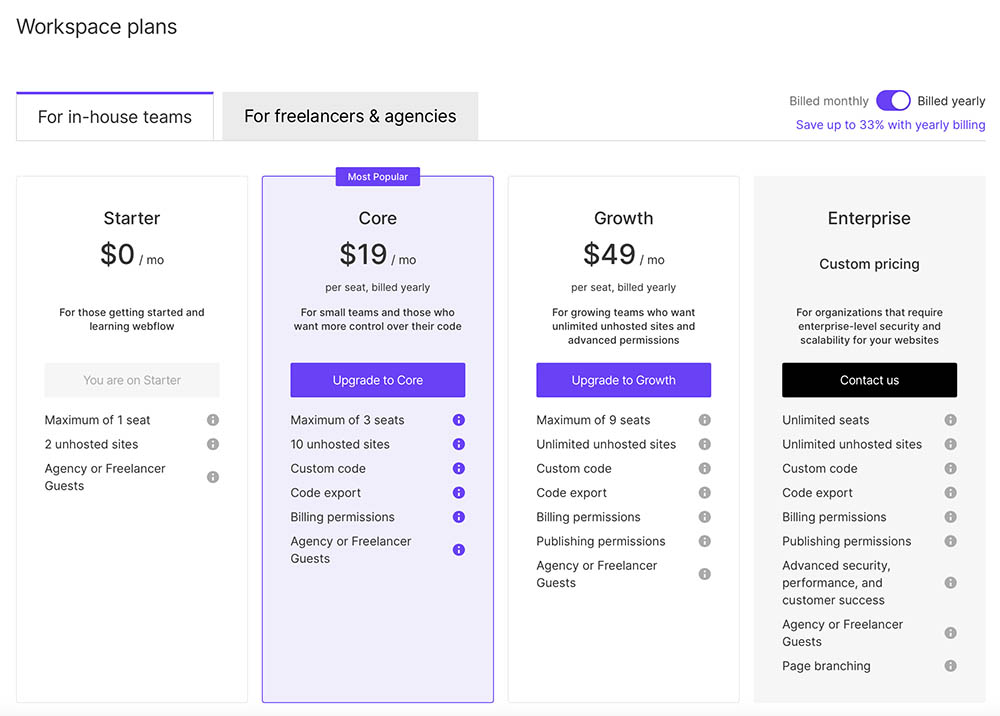Image resolution: width=1000 pixels, height=716 pixels.
Task: Switch to "For freelancers & agencies" tab
Action: [349, 116]
